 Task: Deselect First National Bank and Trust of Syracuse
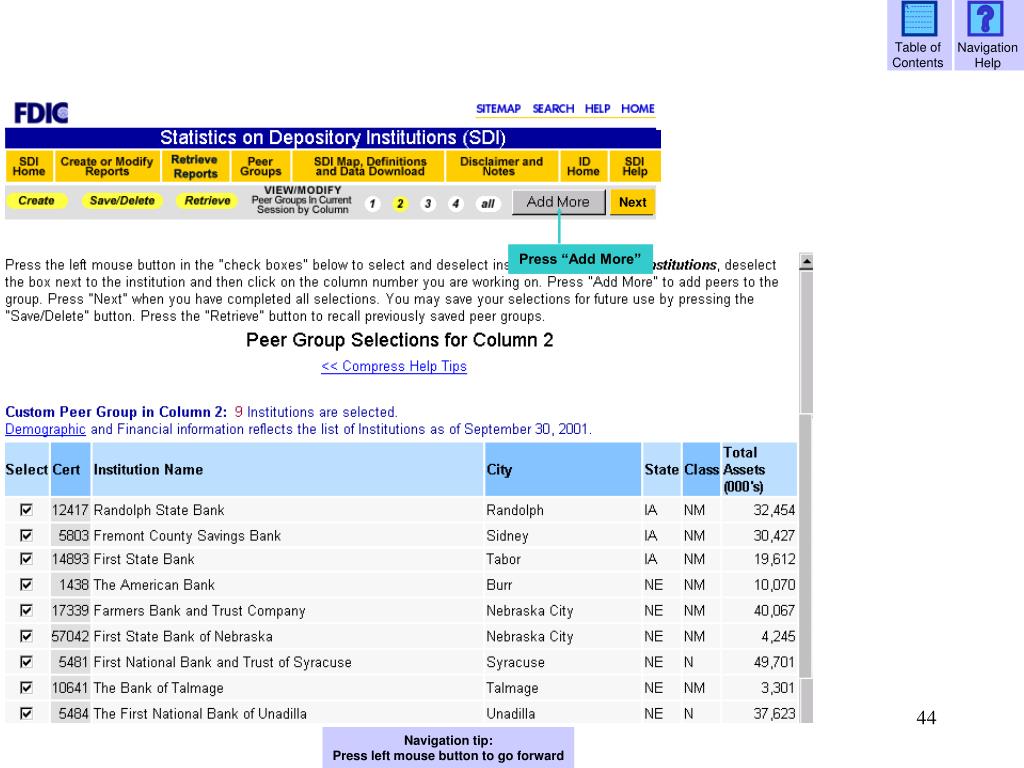coord(26,662)
